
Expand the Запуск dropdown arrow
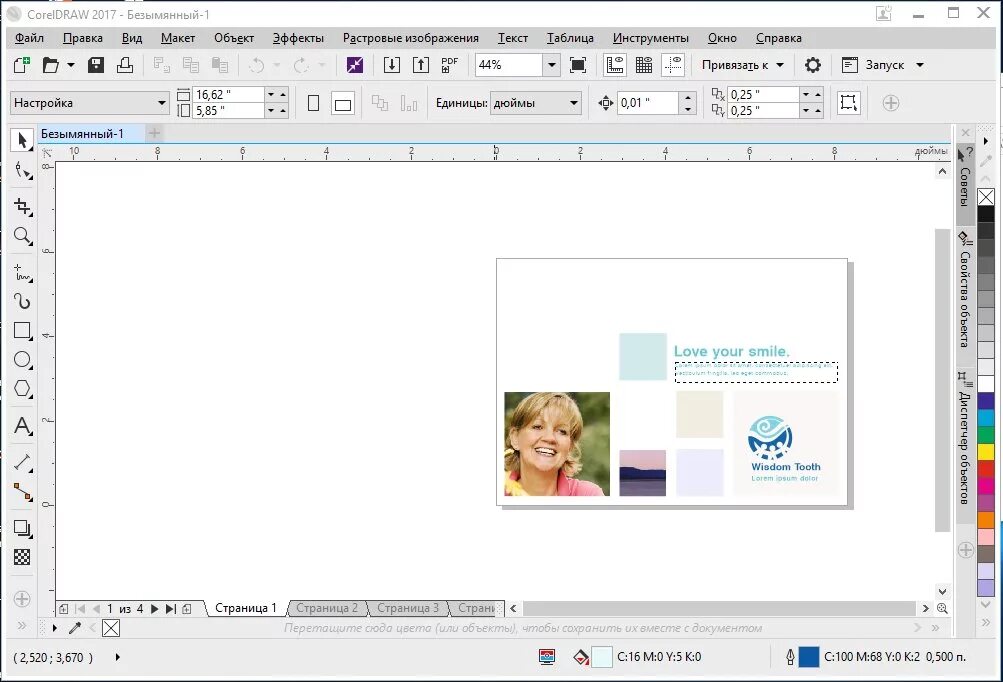coord(920,65)
